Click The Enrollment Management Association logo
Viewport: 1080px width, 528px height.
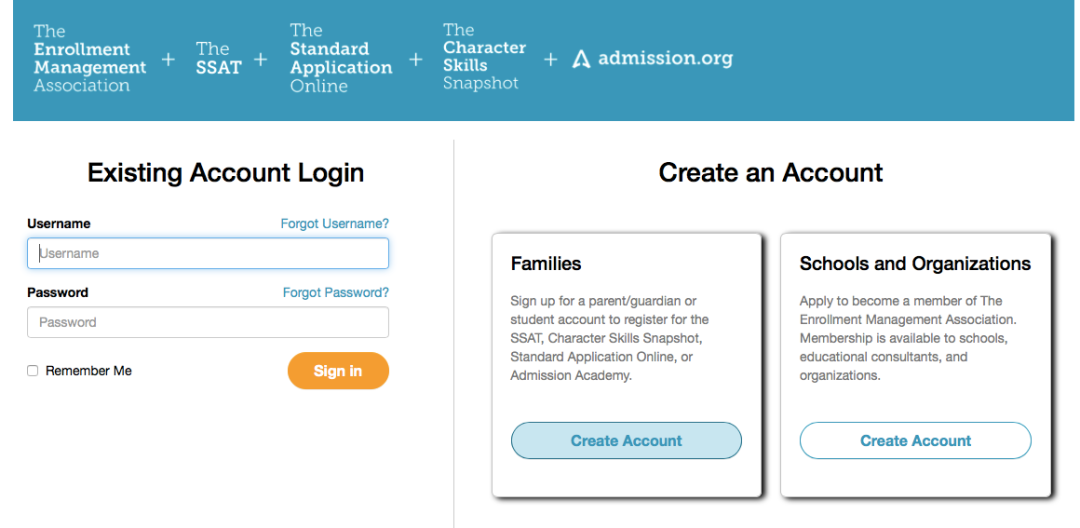tap(90, 59)
